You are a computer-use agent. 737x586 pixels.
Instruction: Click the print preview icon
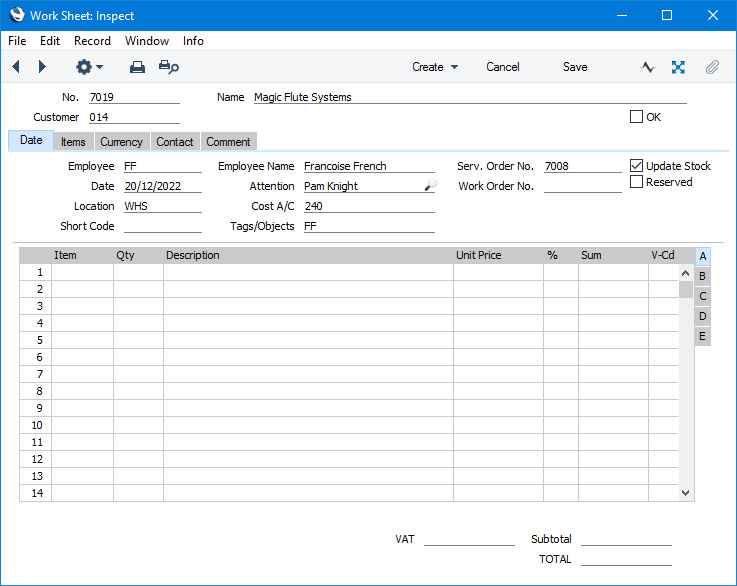(x=169, y=67)
